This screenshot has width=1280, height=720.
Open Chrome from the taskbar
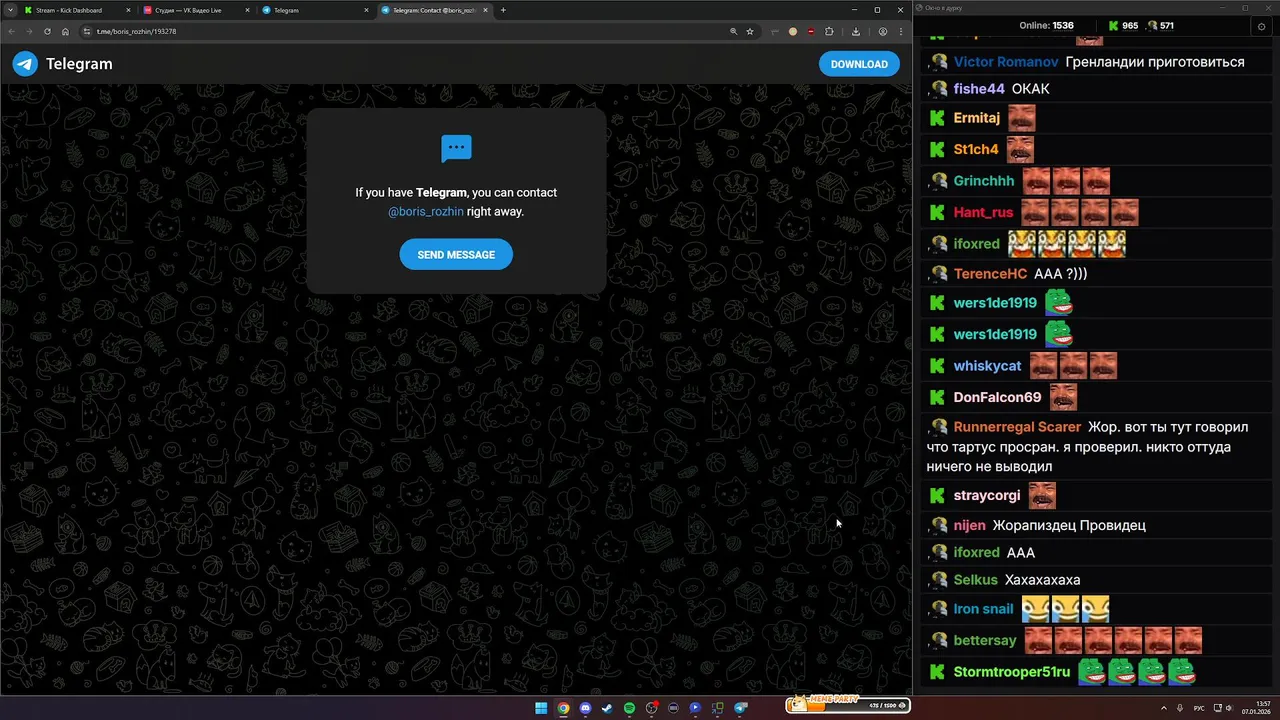point(563,708)
